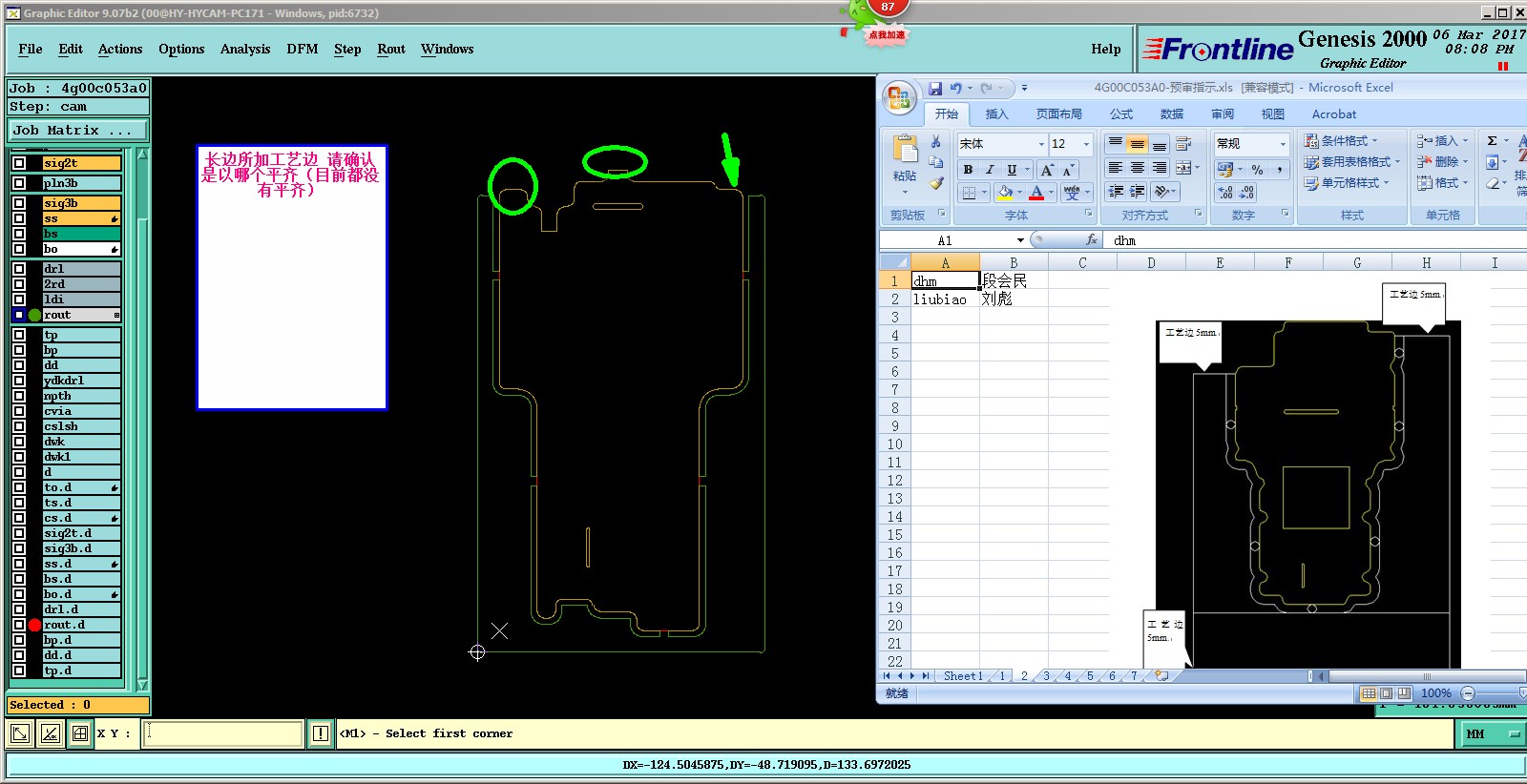Click the increase indent icon
Screen dimensions: 1527x784
pyautogui.click(x=1137, y=192)
